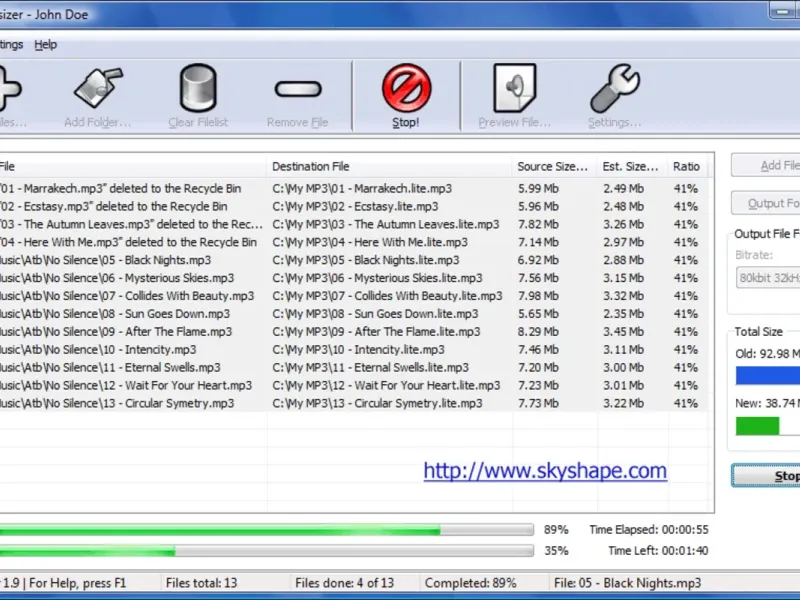Open the skyshape.com hyperlink
The image size is (800, 600).
(545, 470)
